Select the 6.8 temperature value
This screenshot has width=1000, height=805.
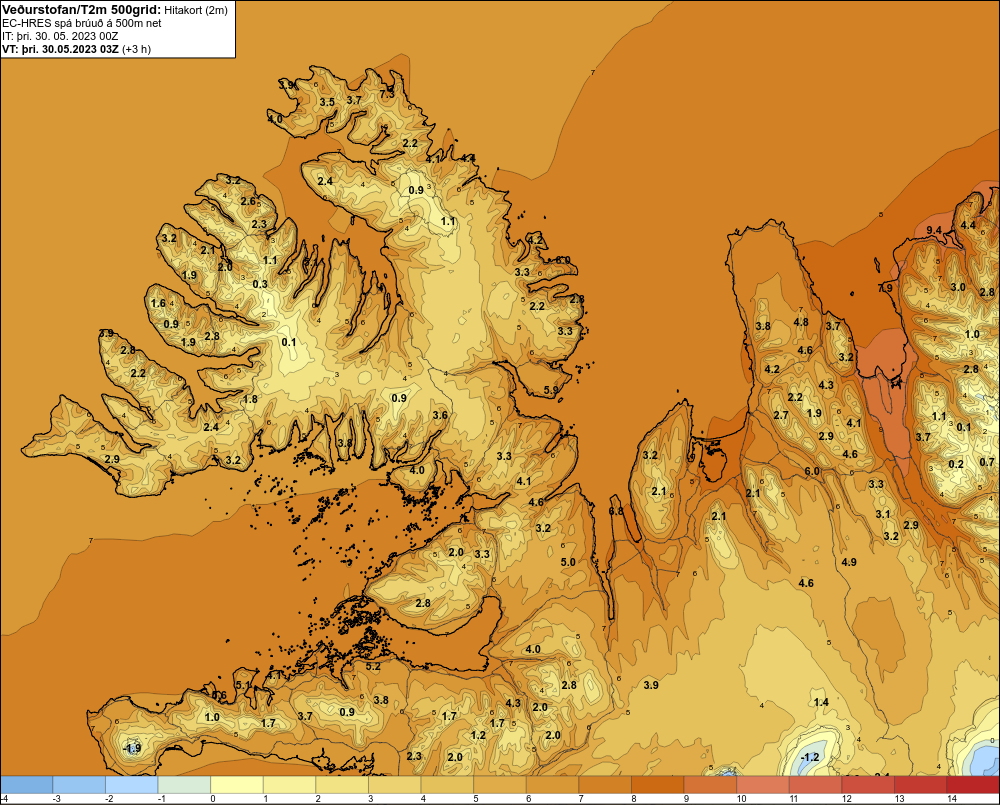(x=616, y=511)
